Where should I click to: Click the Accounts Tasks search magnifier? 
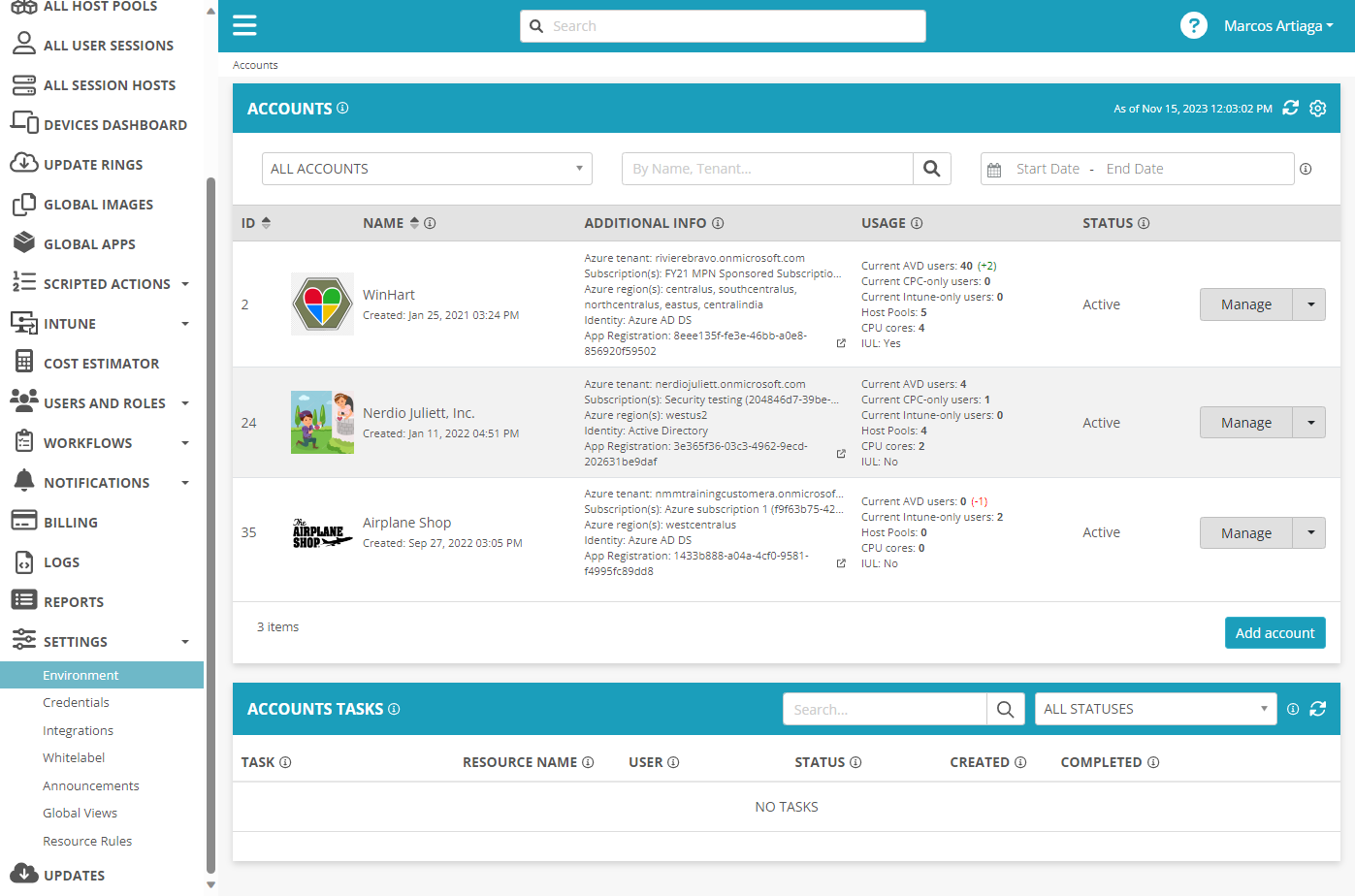pyautogui.click(x=1006, y=709)
